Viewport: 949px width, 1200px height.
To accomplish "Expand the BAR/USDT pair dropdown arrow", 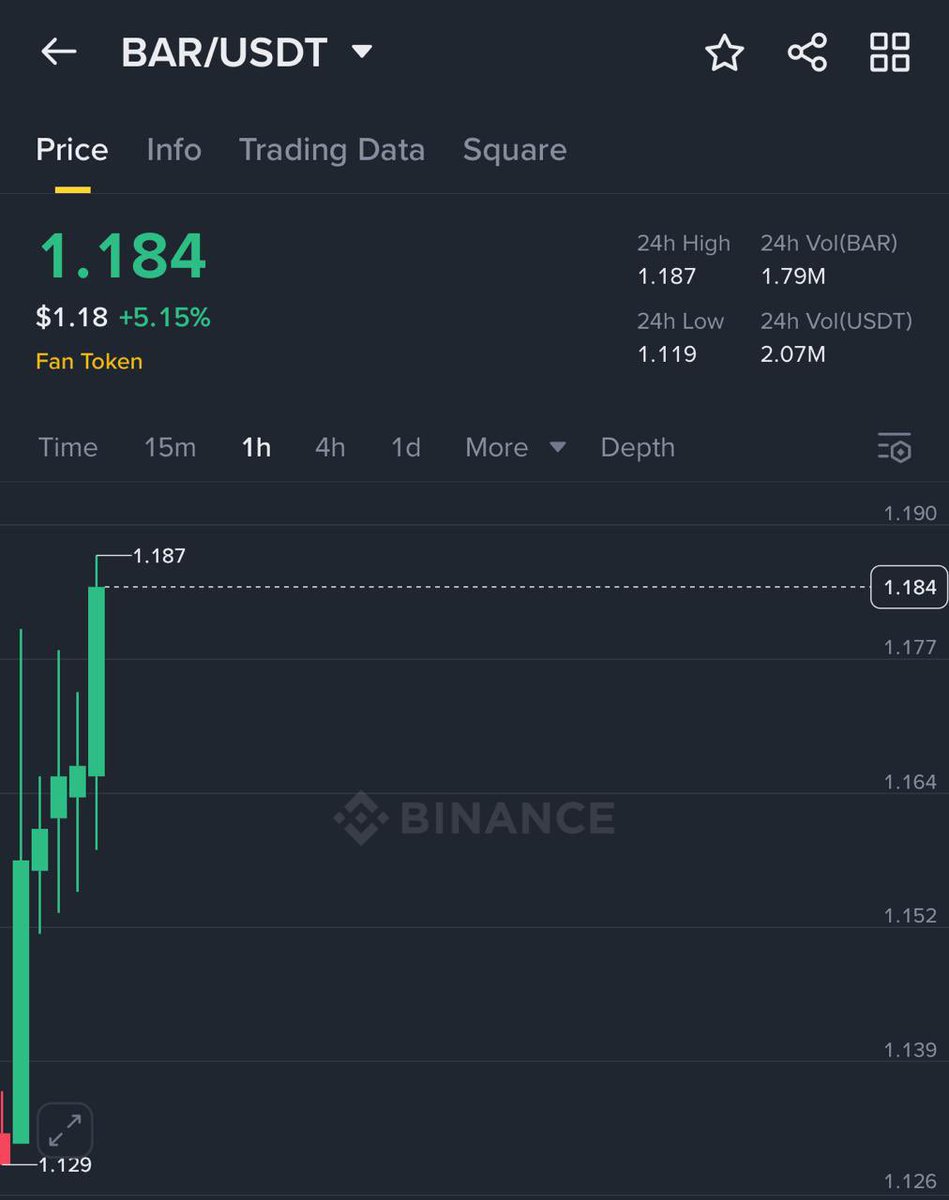I will pyautogui.click(x=363, y=51).
